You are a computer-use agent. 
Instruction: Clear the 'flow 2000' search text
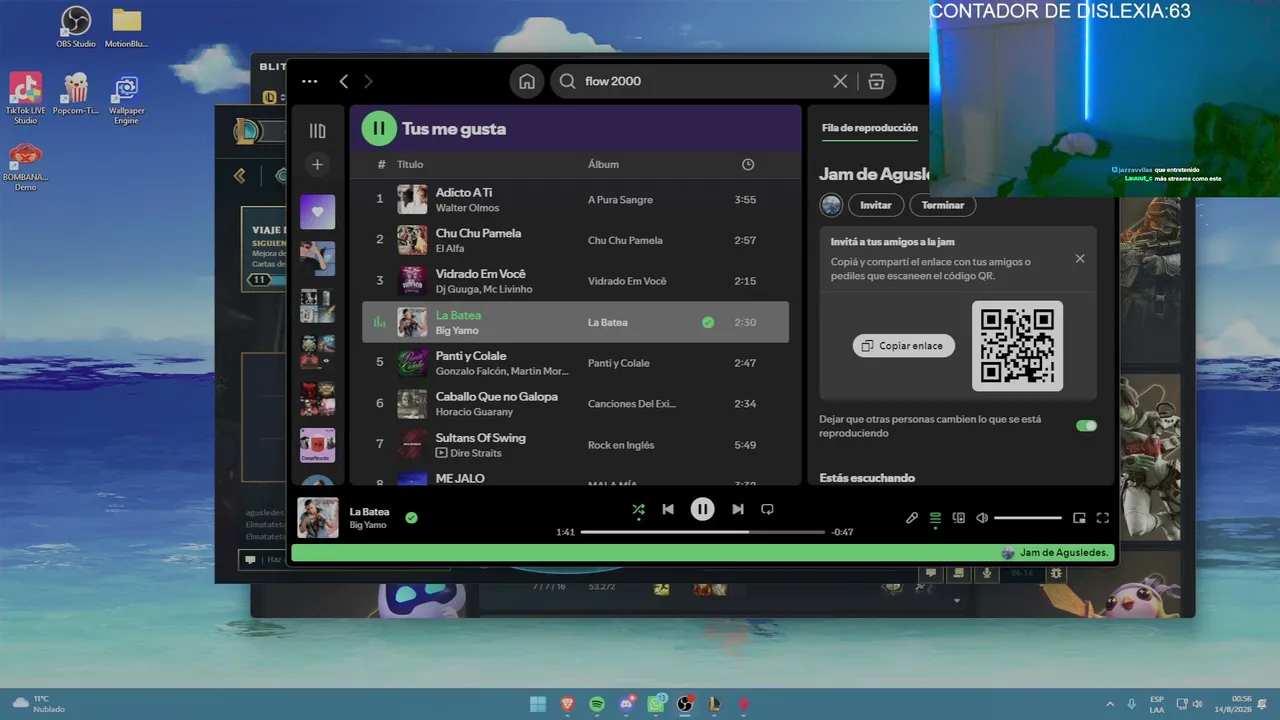pos(840,82)
